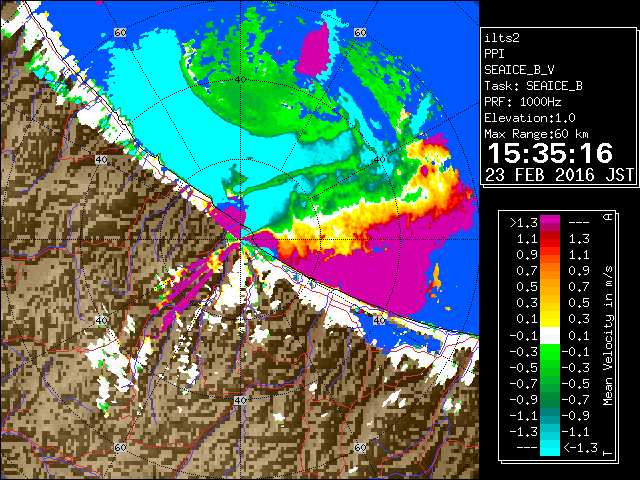
Task: Click the "A" letter beside the legend top
Action: (608, 217)
